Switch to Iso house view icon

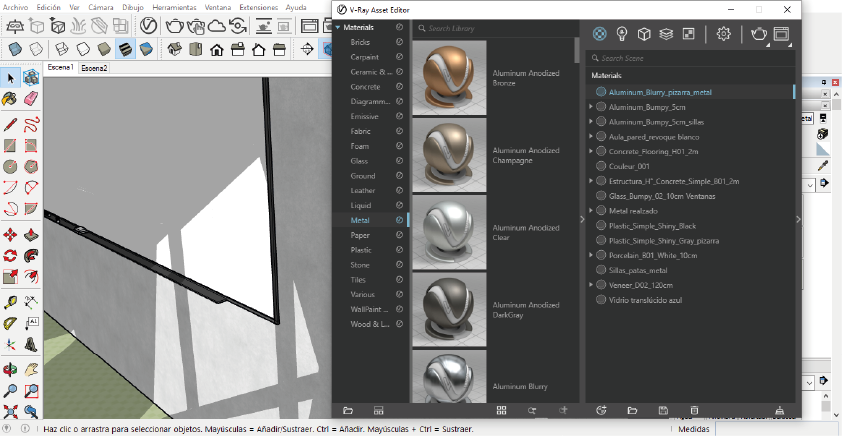(x=173, y=49)
